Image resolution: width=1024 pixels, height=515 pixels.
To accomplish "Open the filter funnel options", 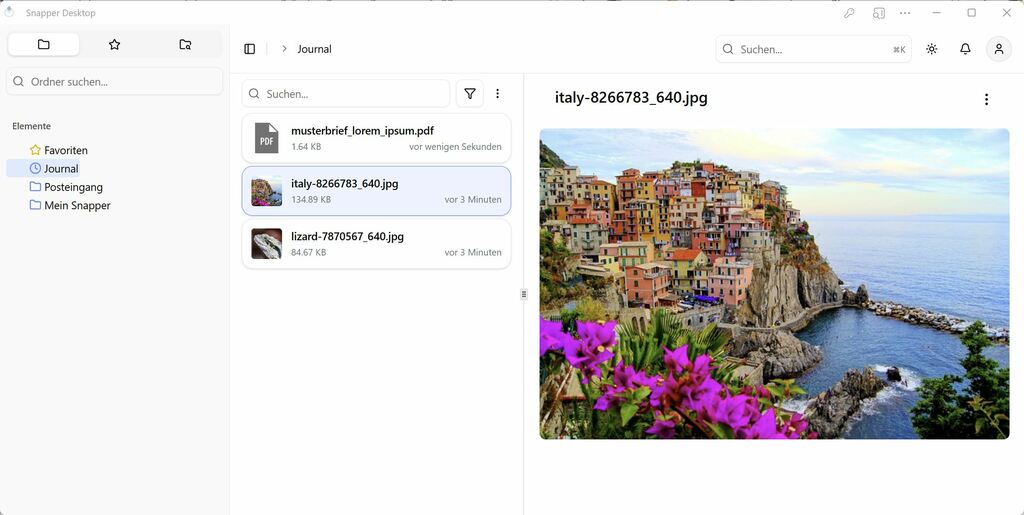I will click(470, 93).
